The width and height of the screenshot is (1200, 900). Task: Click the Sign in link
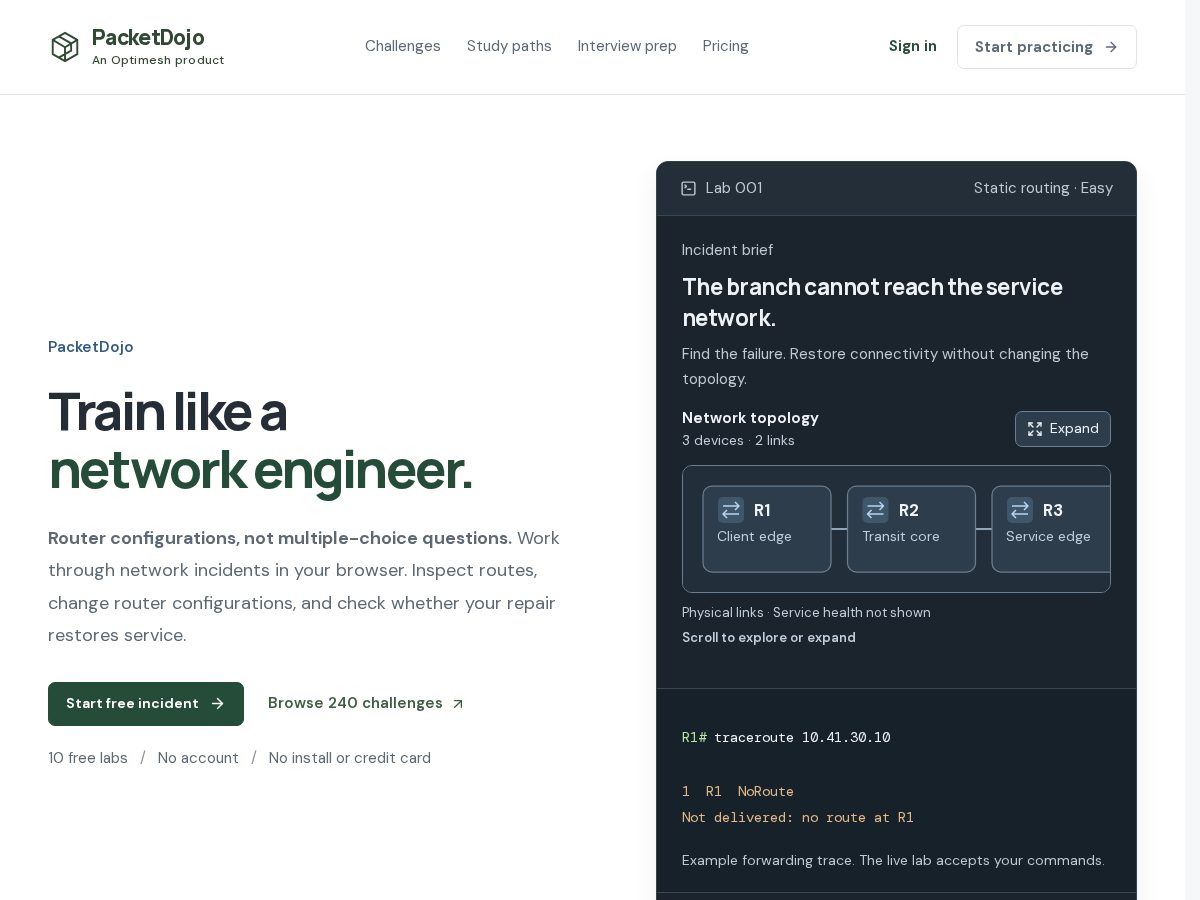click(x=913, y=46)
